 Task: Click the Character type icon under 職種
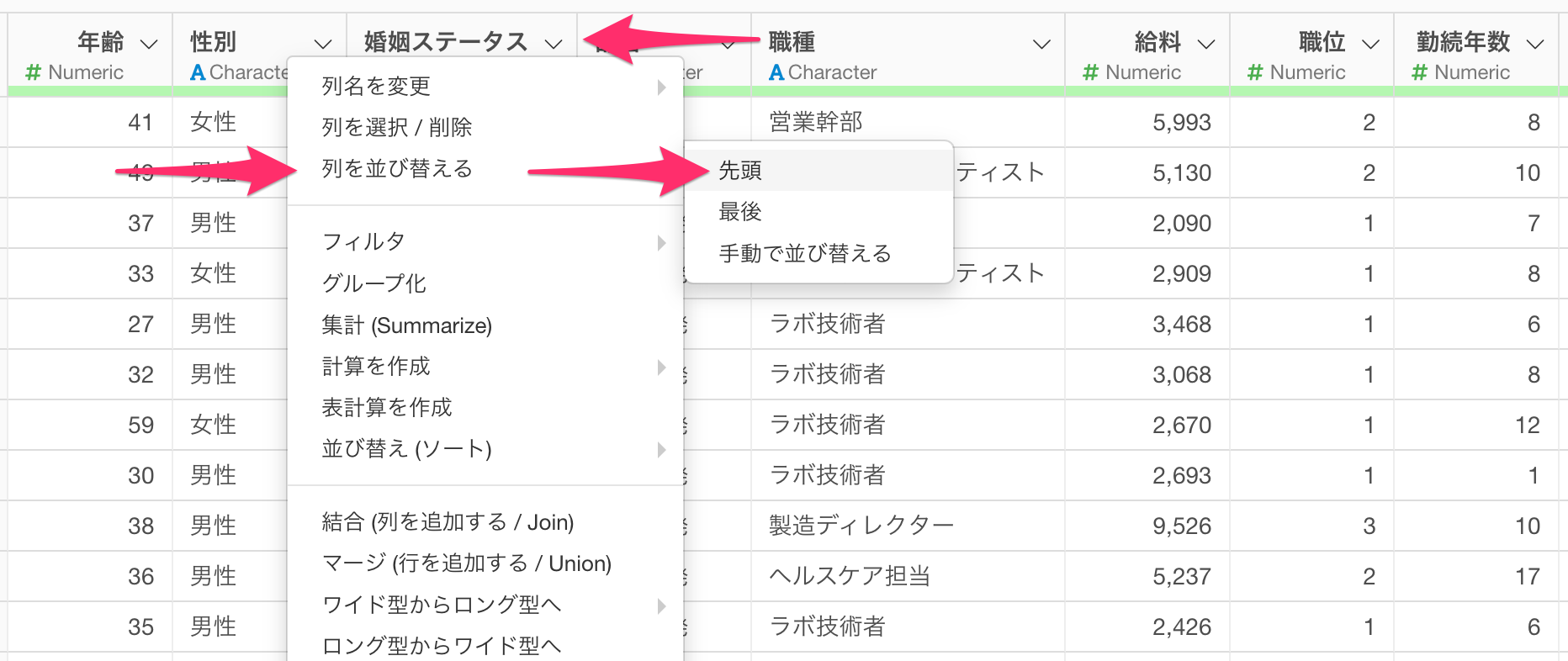pos(776,72)
